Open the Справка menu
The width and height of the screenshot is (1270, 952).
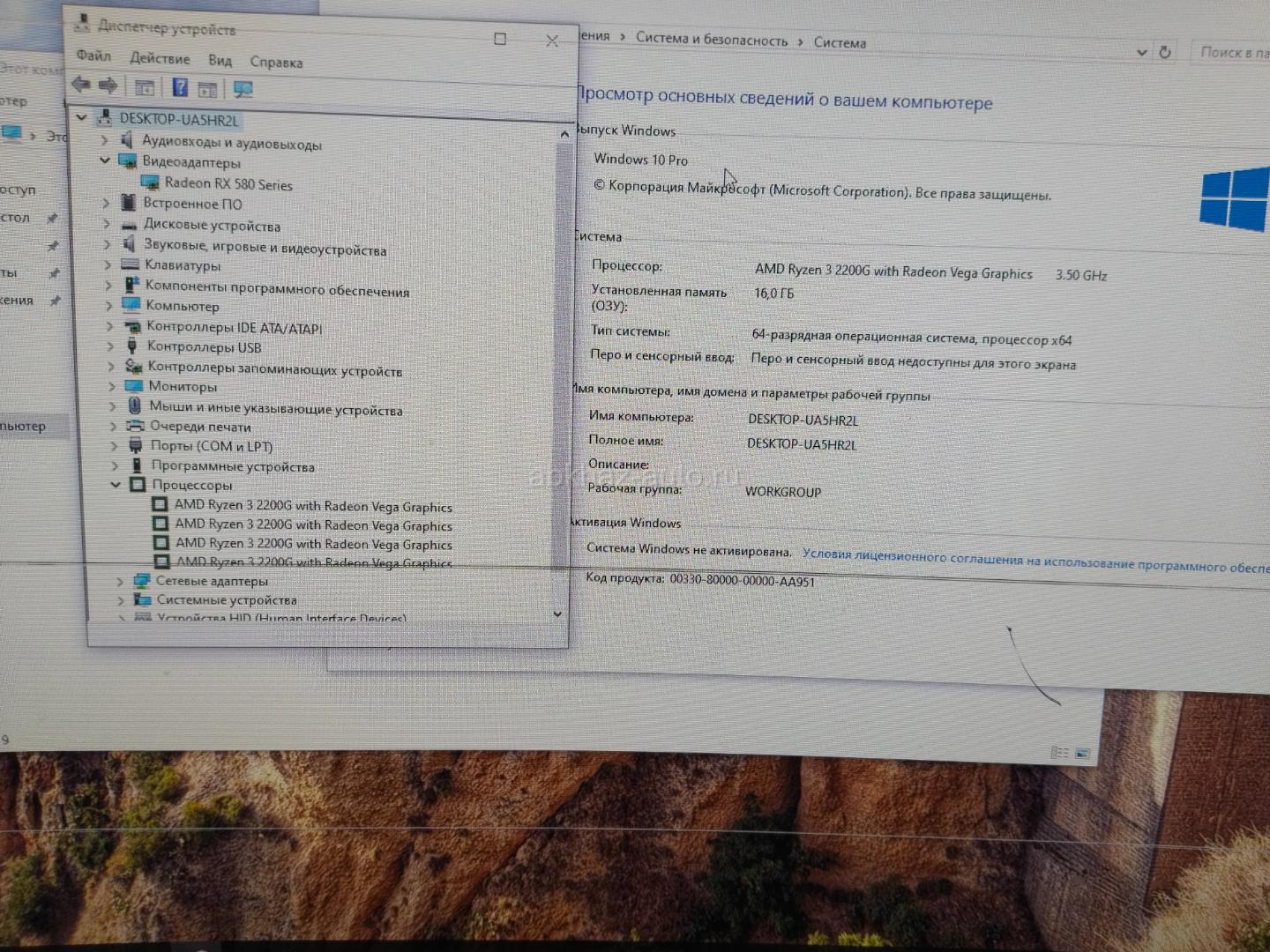[276, 62]
